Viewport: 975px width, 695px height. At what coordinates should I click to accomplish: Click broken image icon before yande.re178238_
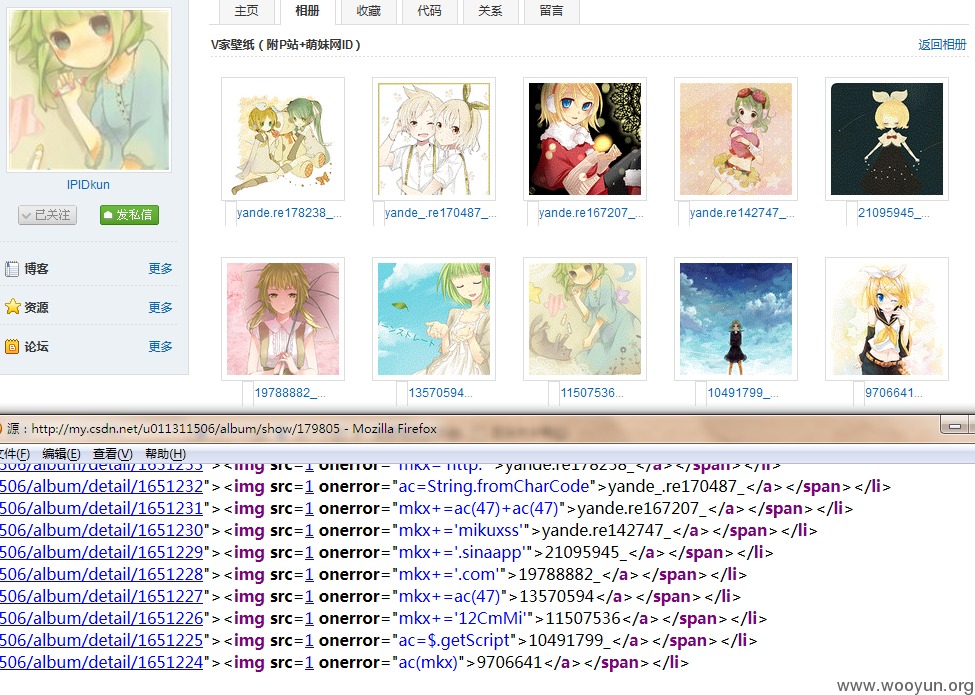point(230,213)
